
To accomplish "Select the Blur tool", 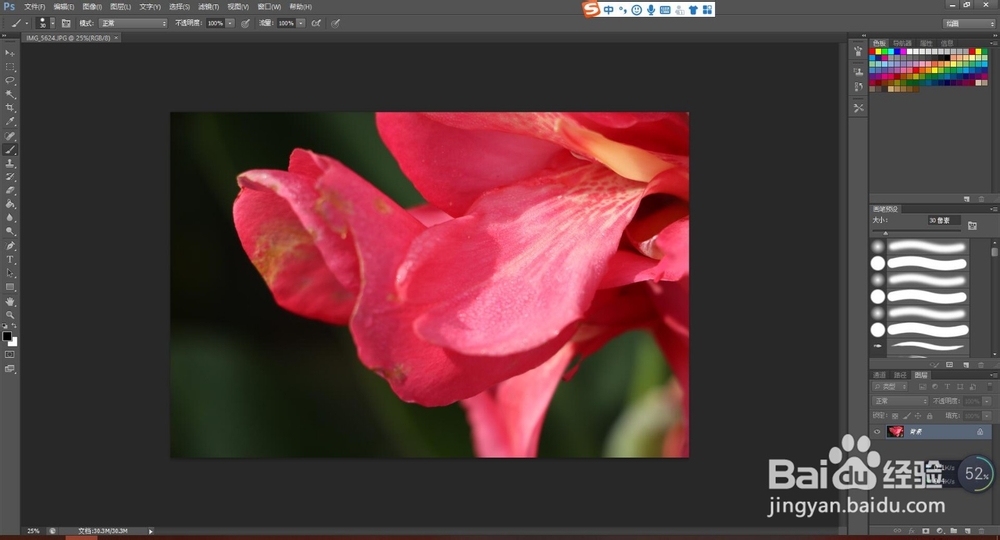I will (x=10, y=217).
